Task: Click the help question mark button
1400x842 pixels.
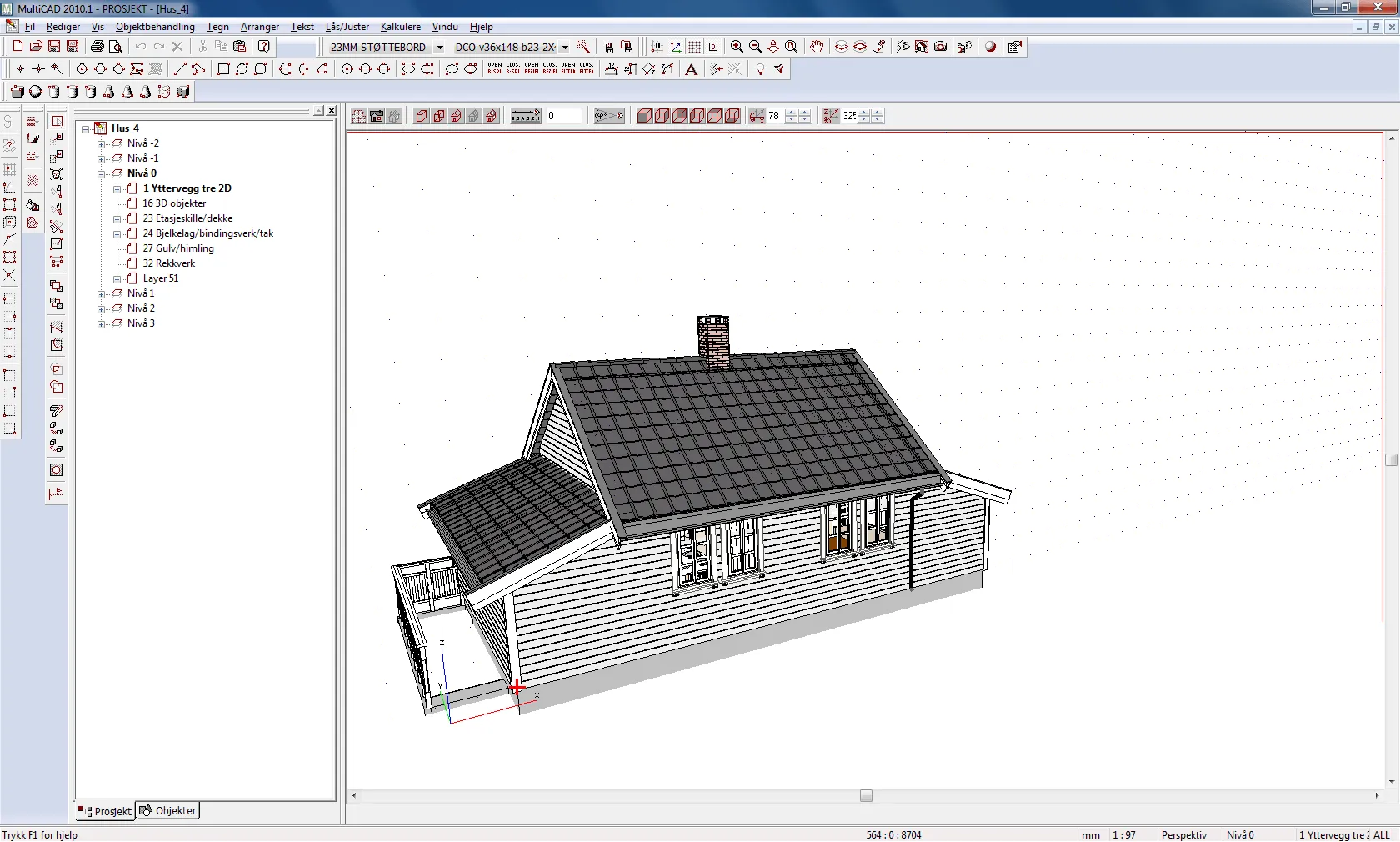Action: click(263, 47)
